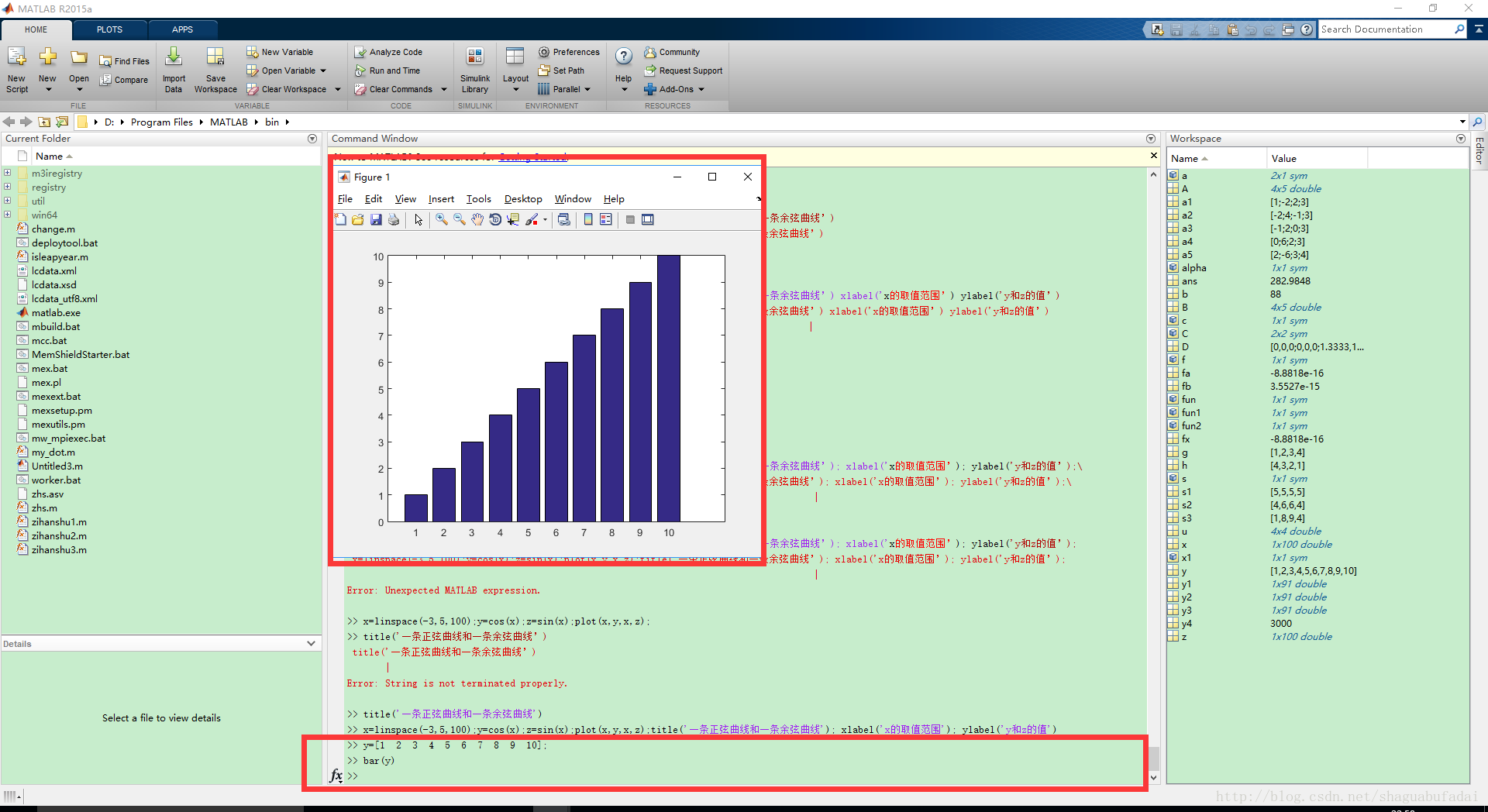
Task: Click Insert Colorbar in Figure 1 toolbar
Action: point(588,220)
